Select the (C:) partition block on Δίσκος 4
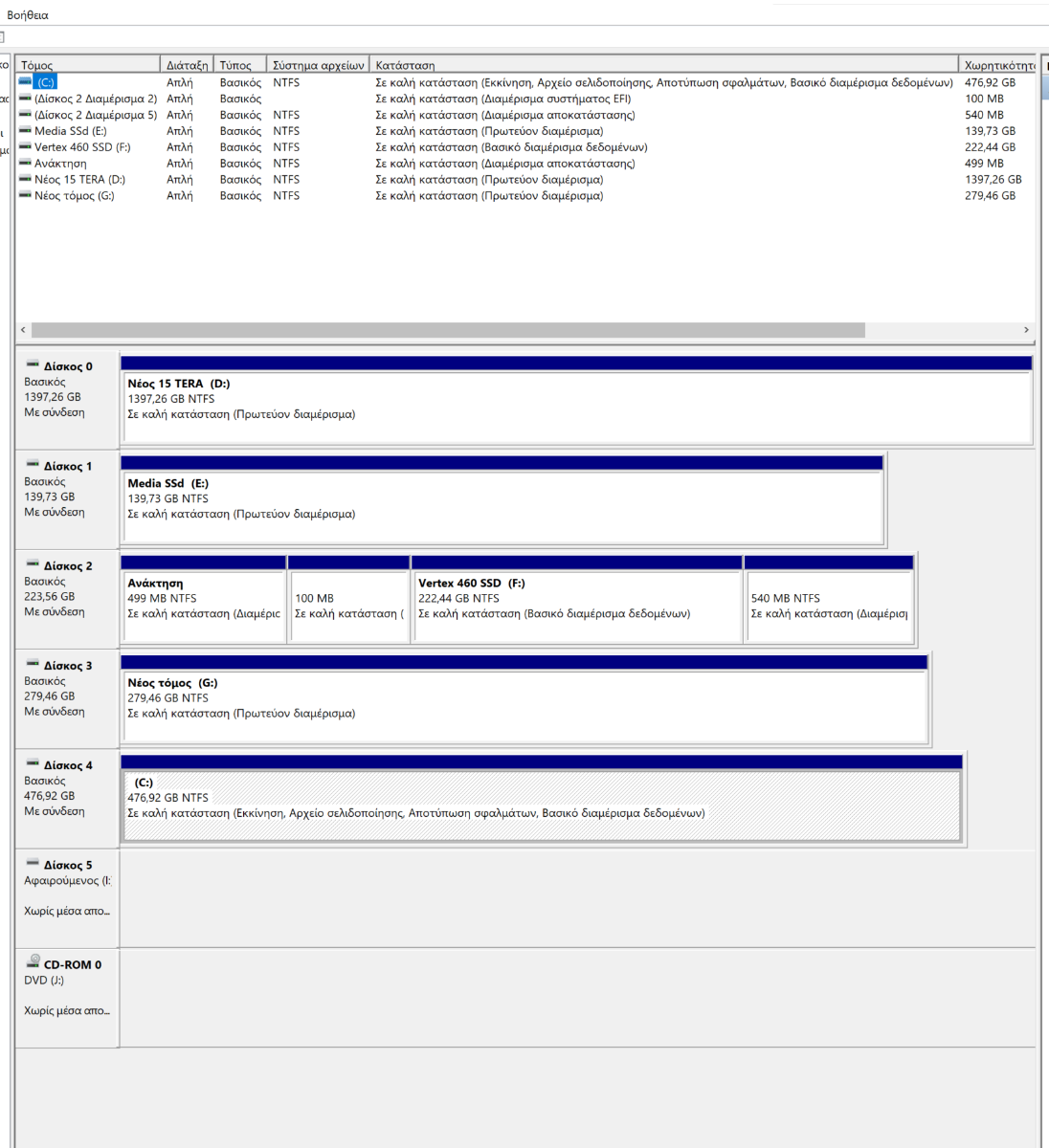 tap(541, 806)
